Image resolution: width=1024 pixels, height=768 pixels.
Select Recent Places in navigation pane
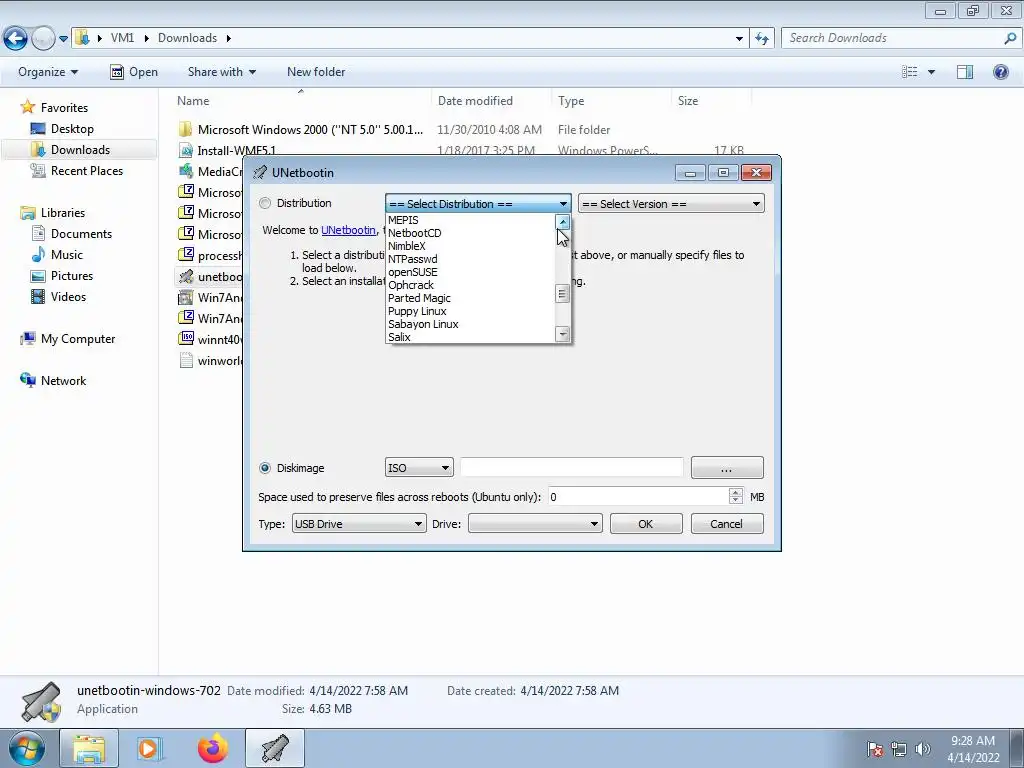click(x=87, y=170)
